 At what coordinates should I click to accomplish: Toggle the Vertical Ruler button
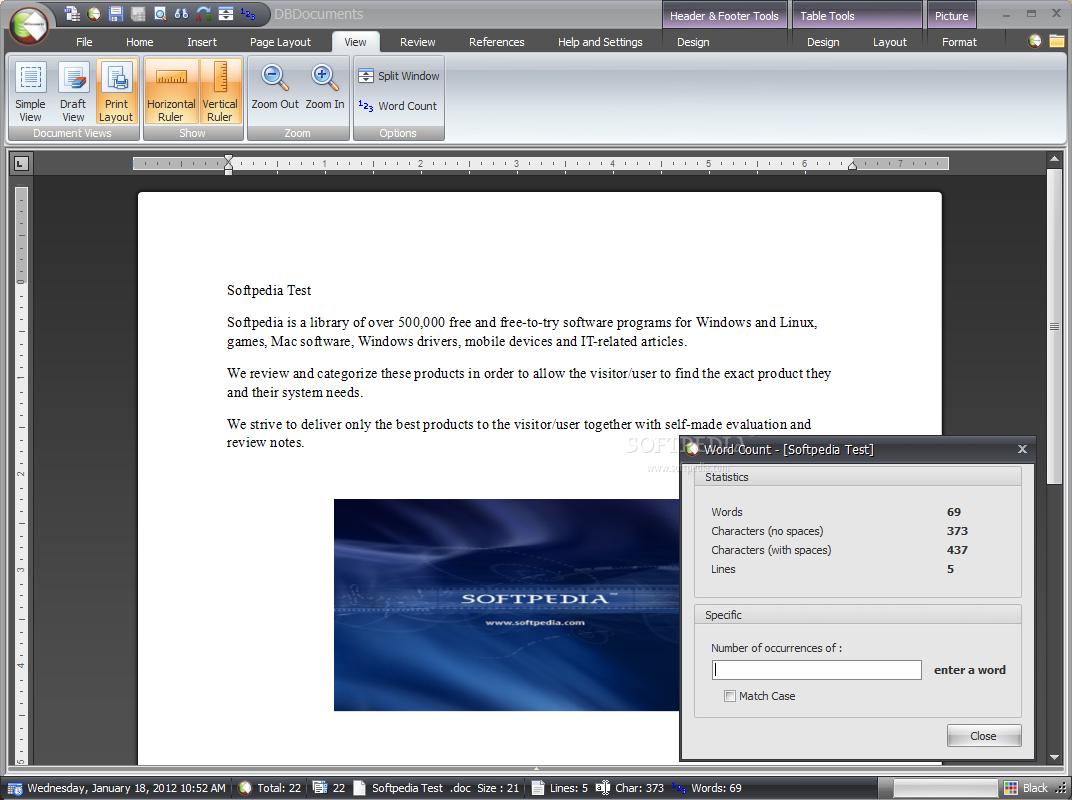point(220,91)
